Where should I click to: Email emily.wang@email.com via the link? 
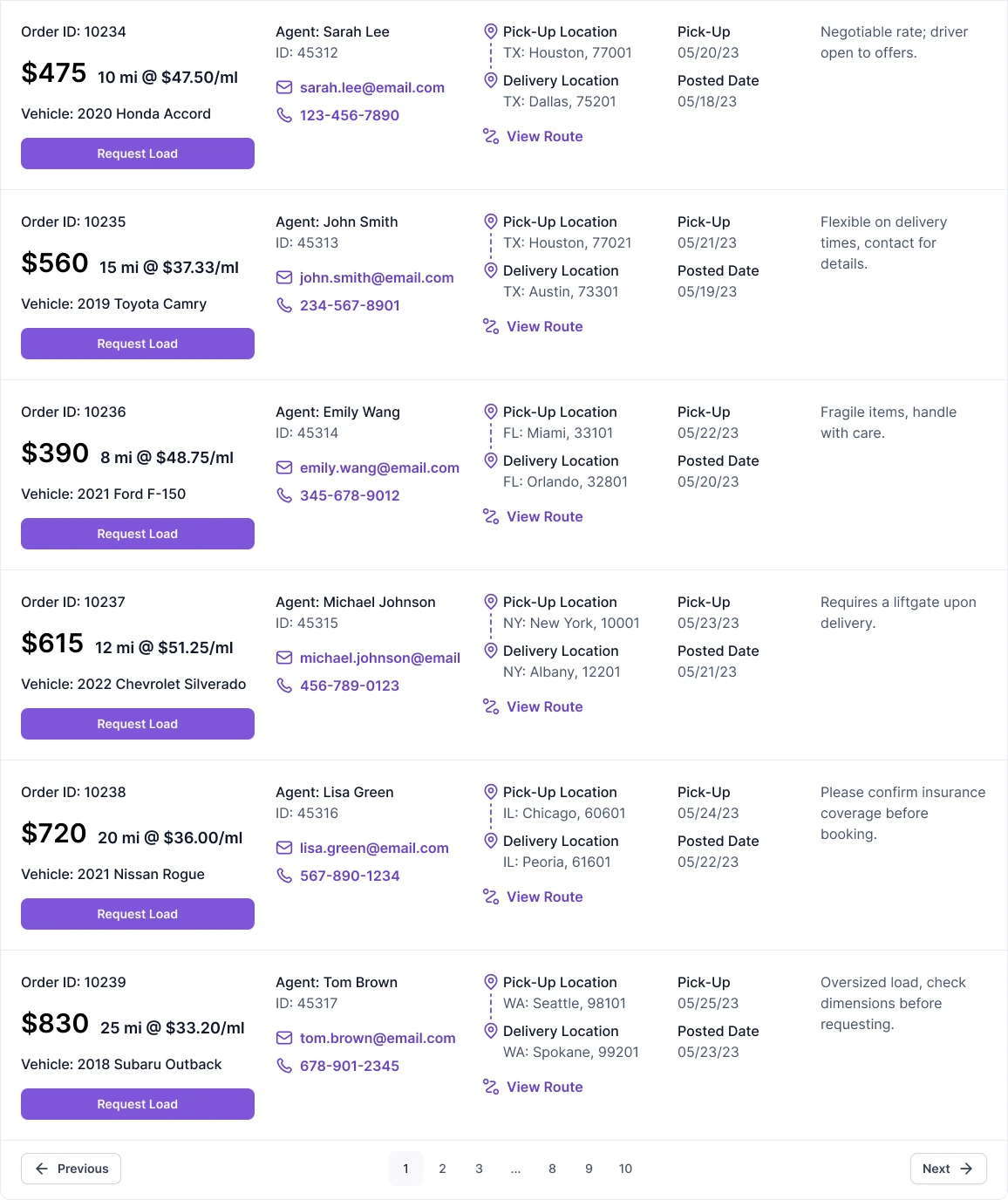click(379, 467)
